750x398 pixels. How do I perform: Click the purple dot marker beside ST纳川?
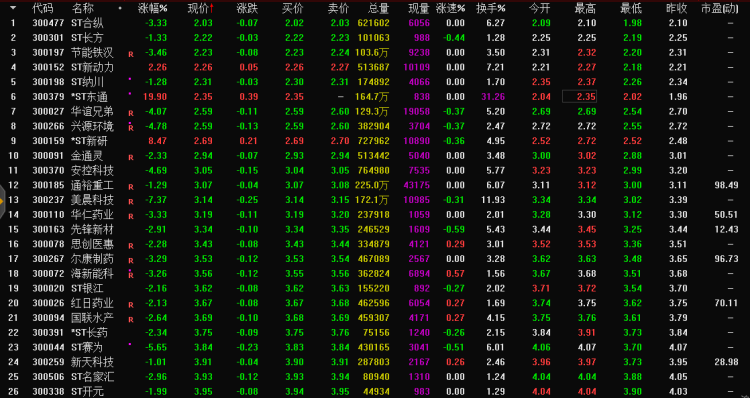click(130, 78)
